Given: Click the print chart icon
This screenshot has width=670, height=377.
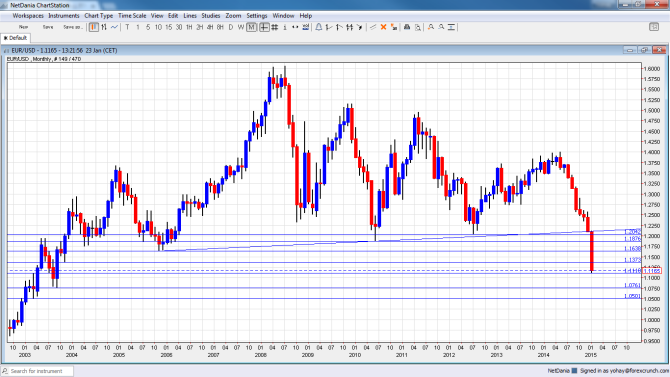Looking at the screenshot, I should coord(407,27).
